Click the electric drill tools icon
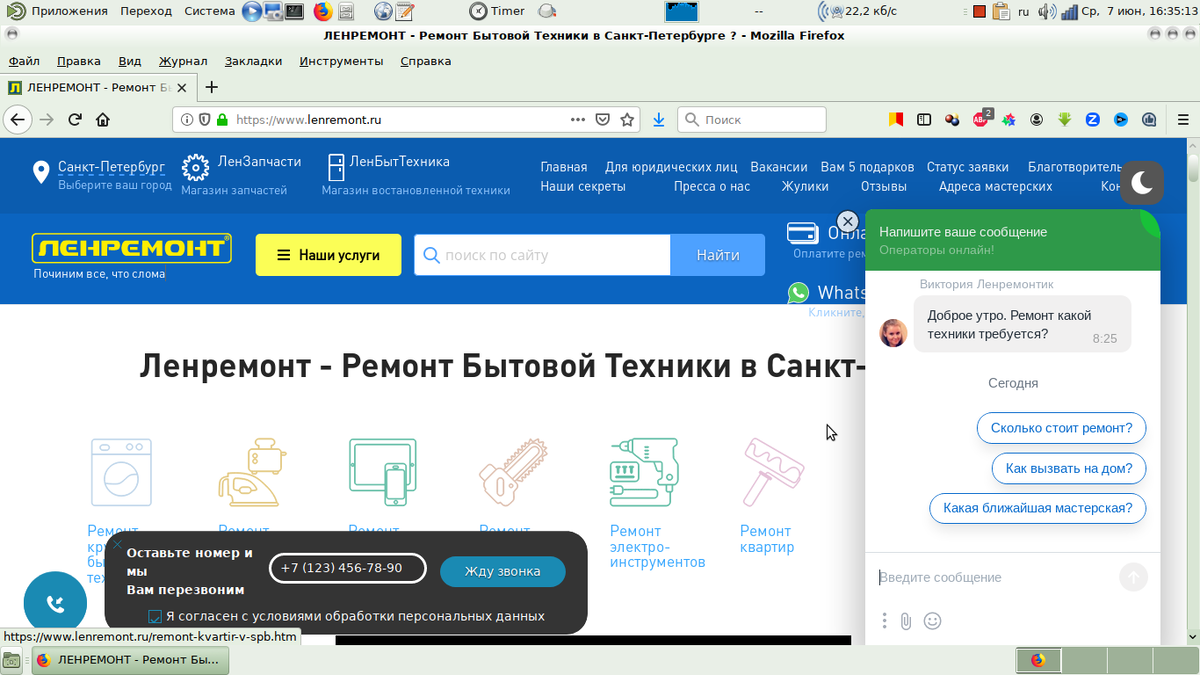 (644, 472)
